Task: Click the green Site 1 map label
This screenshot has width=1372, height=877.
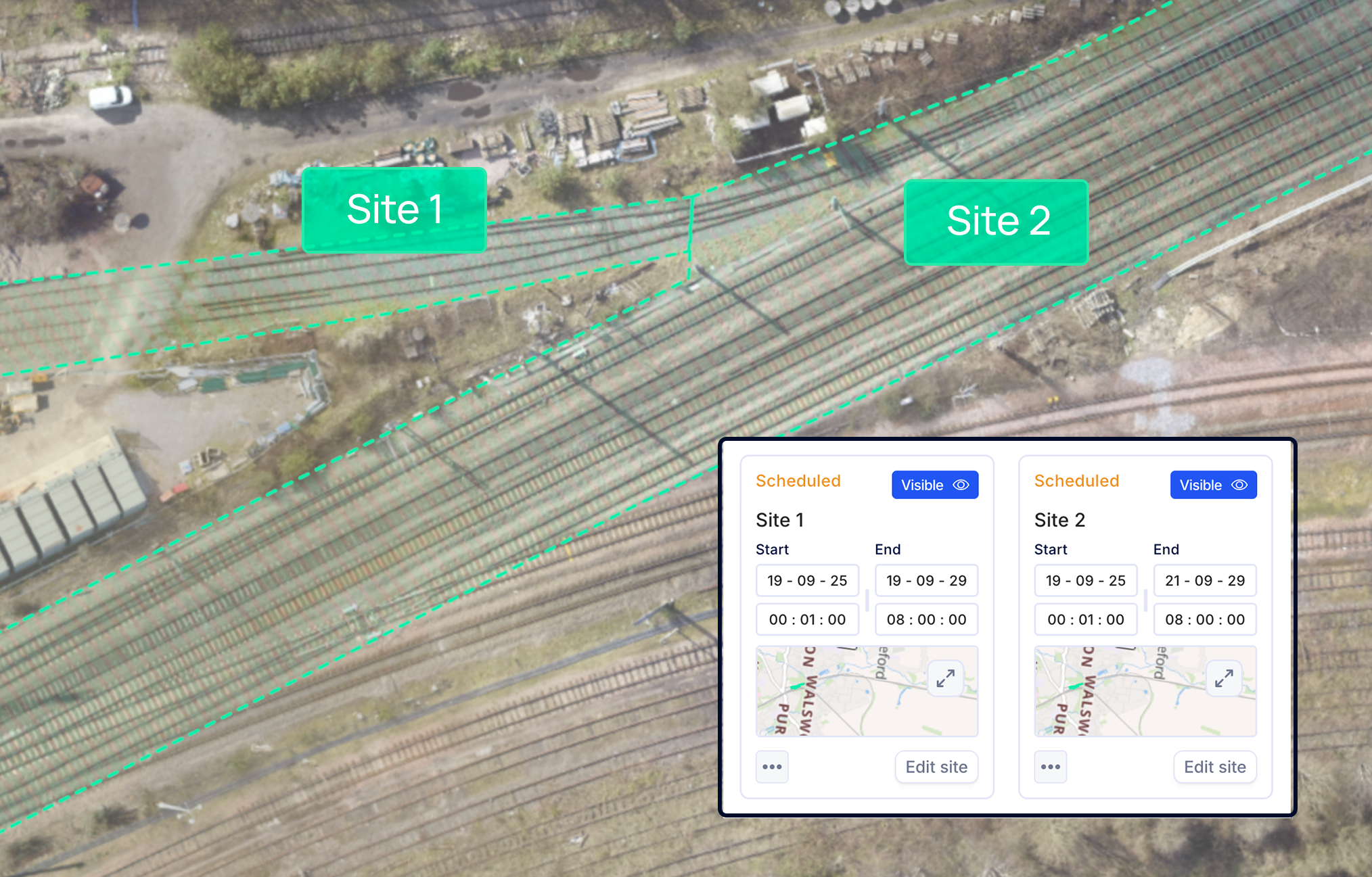Action: coord(394,210)
